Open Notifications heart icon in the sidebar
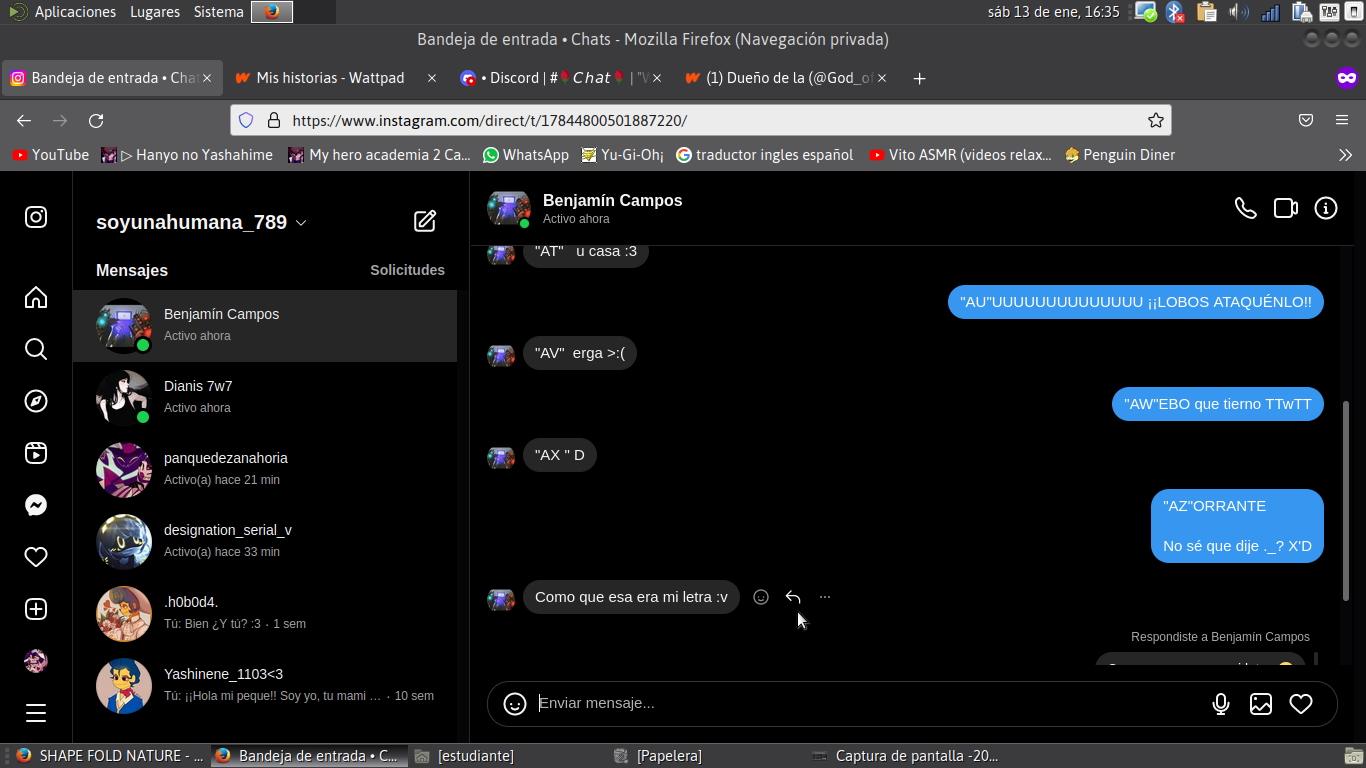Image resolution: width=1366 pixels, height=768 pixels. 36,557
